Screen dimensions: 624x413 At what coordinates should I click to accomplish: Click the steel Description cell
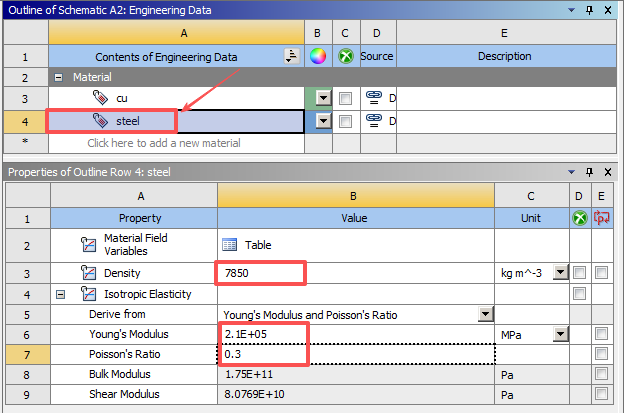pos(506,121)
